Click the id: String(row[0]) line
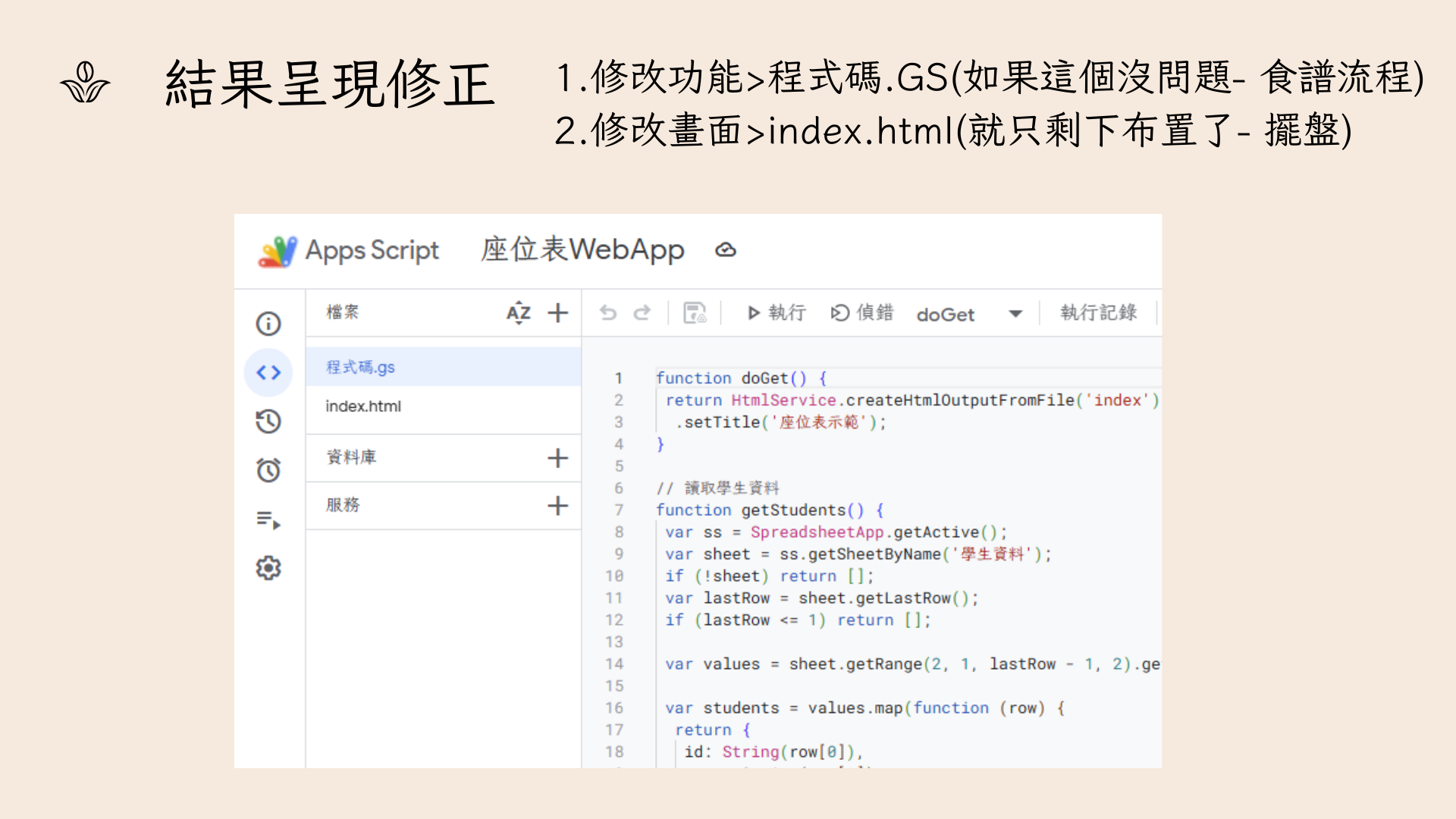This screenshot has height=819, width=1456. (x=773, y=752)
